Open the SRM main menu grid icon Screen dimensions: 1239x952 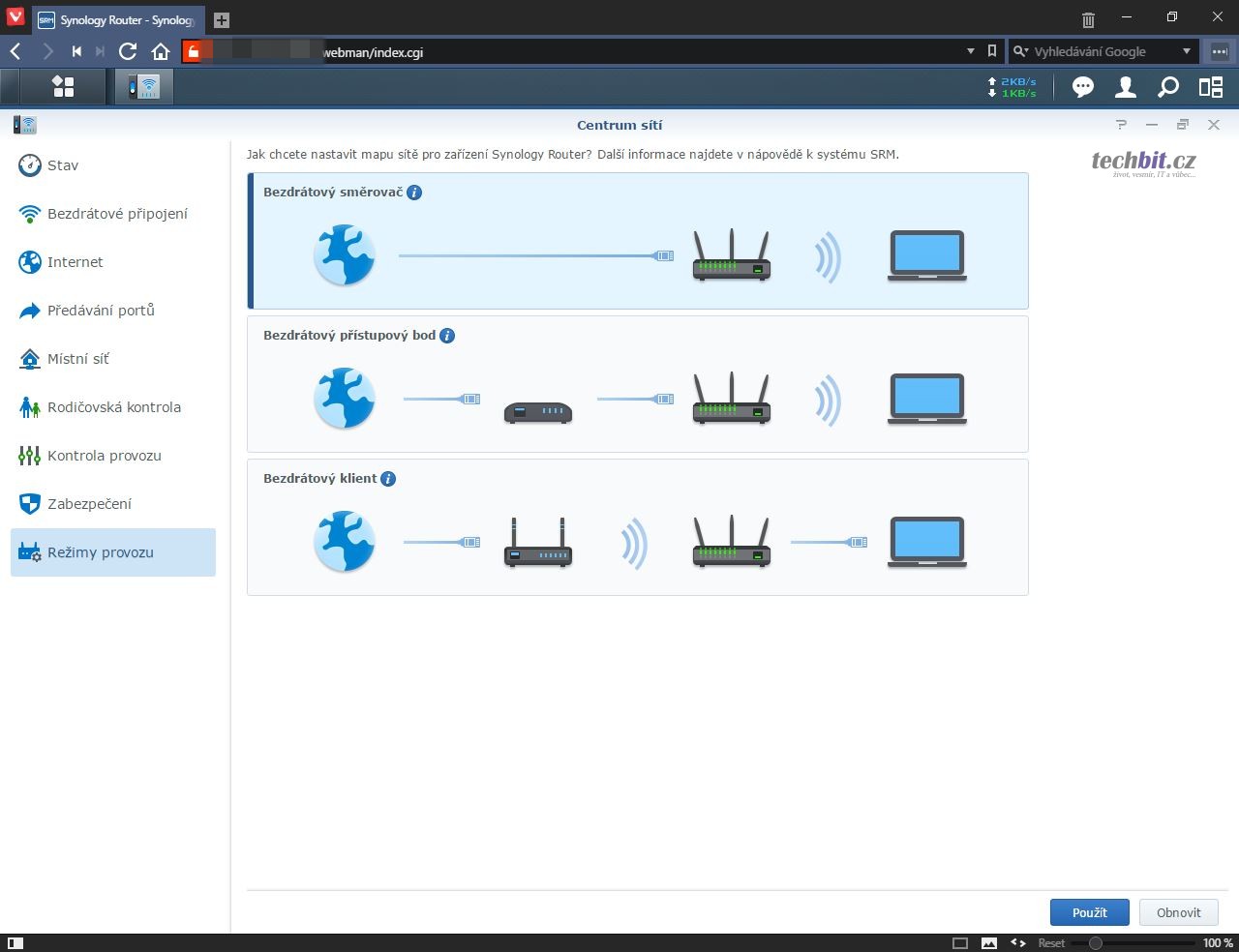(x=63, y=87)
